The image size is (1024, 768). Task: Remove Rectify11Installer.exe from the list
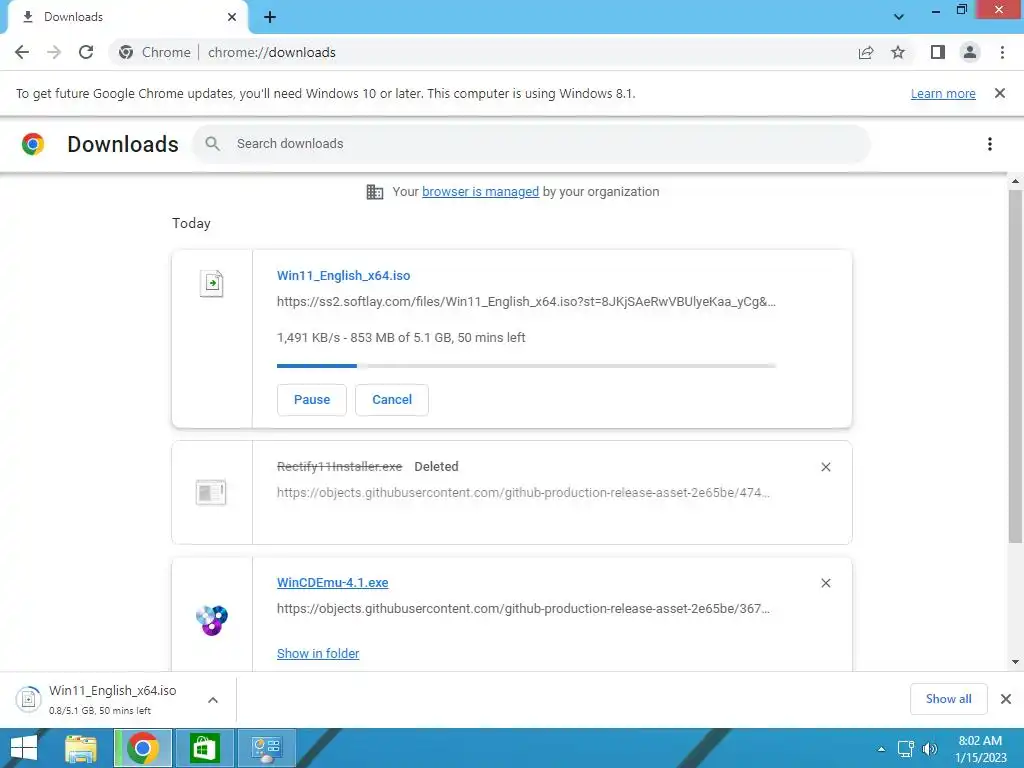(825, 467)
